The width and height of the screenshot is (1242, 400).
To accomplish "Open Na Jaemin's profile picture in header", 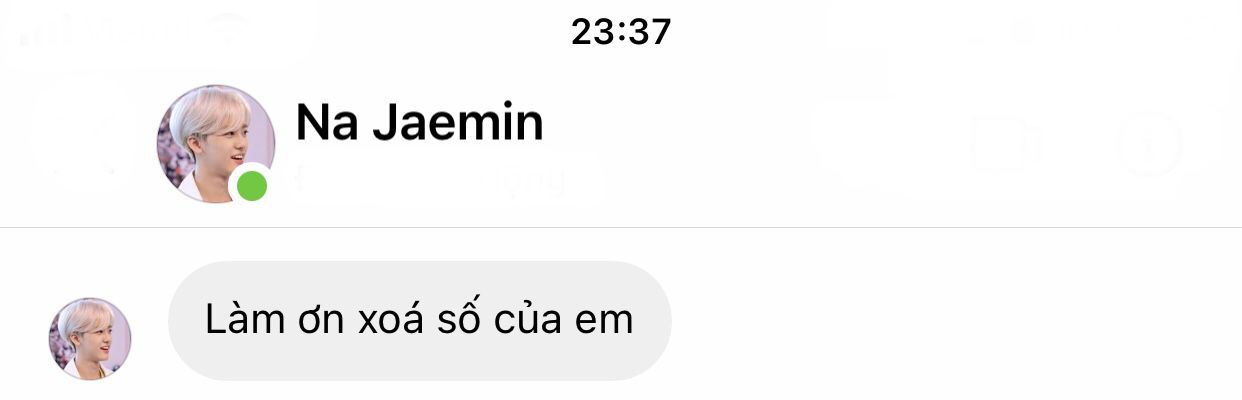I will click(x=215, y=144).
